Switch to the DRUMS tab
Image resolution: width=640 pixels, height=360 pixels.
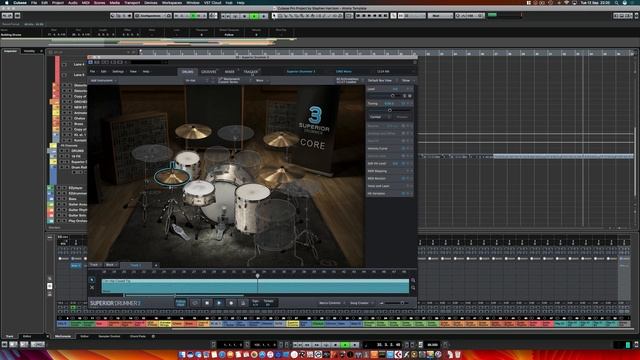click(x=188, y=72)
